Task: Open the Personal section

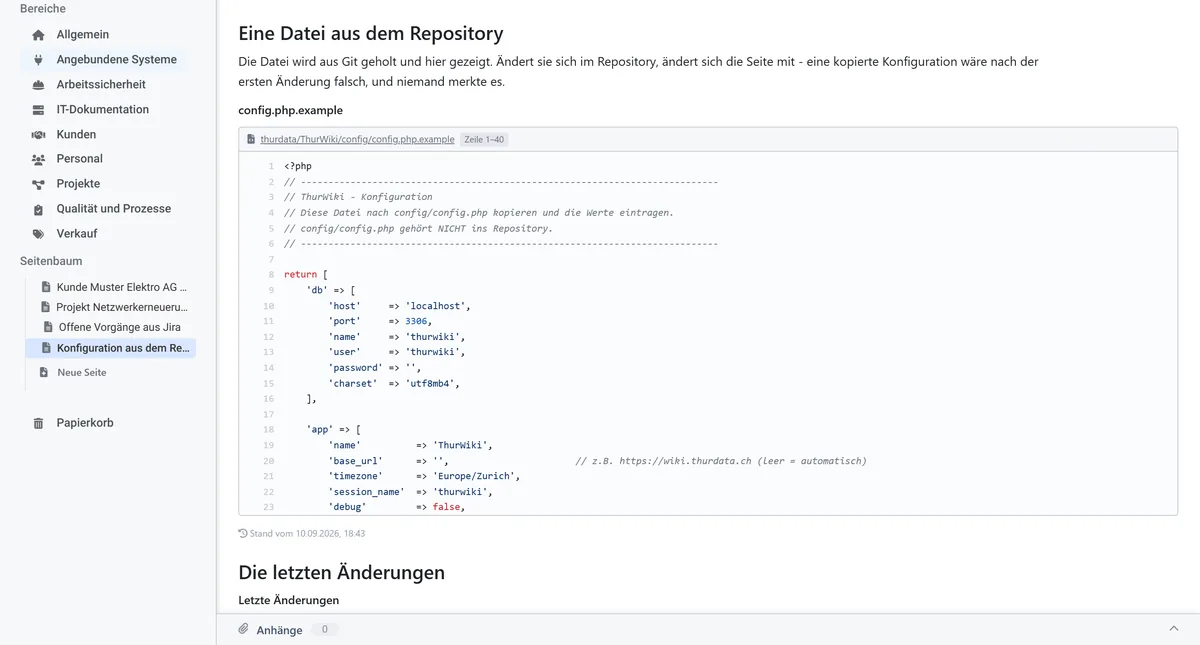Action: point(80,159)
